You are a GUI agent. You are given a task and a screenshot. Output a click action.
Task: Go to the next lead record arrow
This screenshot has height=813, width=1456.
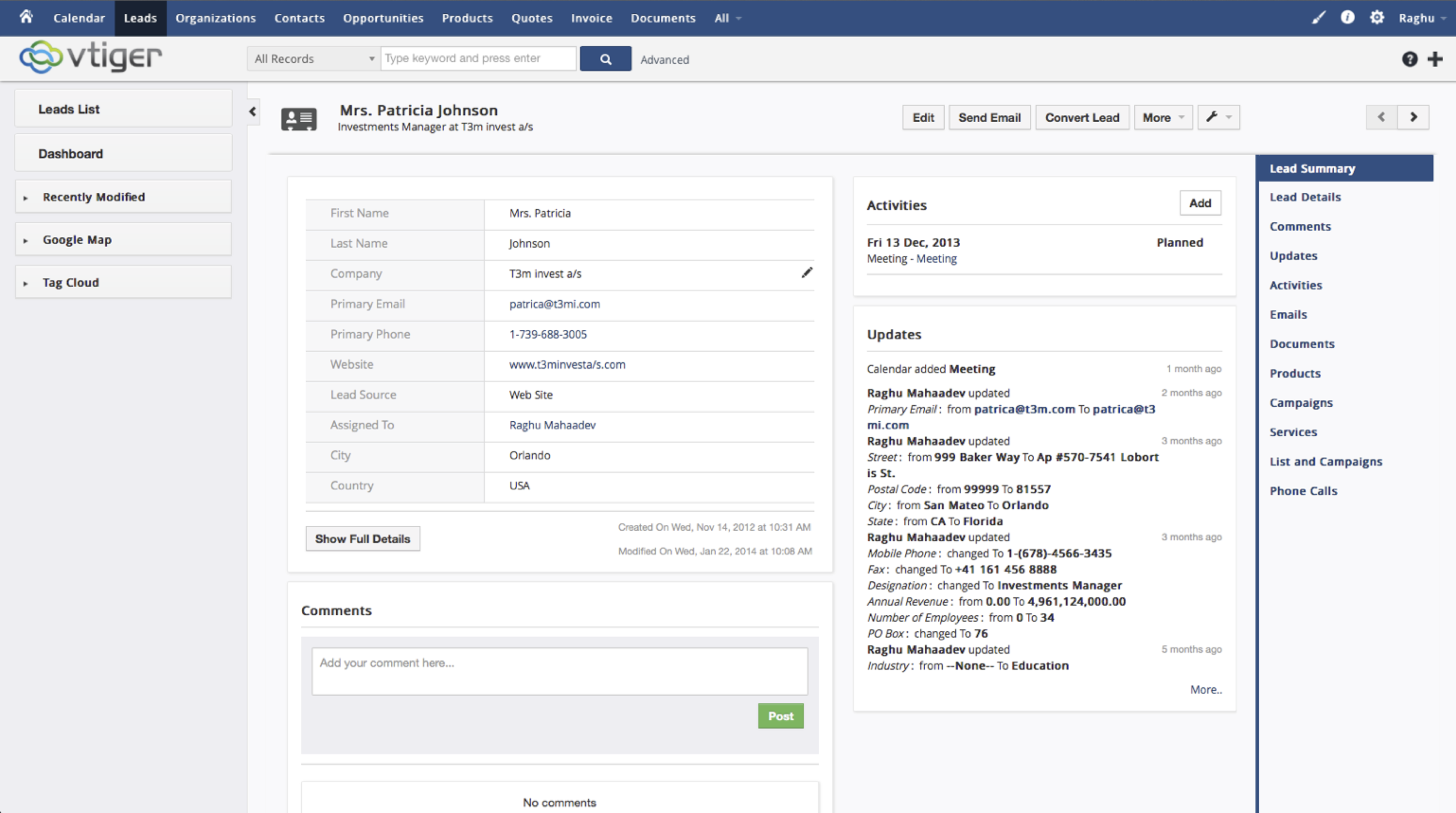(1413, 117)
